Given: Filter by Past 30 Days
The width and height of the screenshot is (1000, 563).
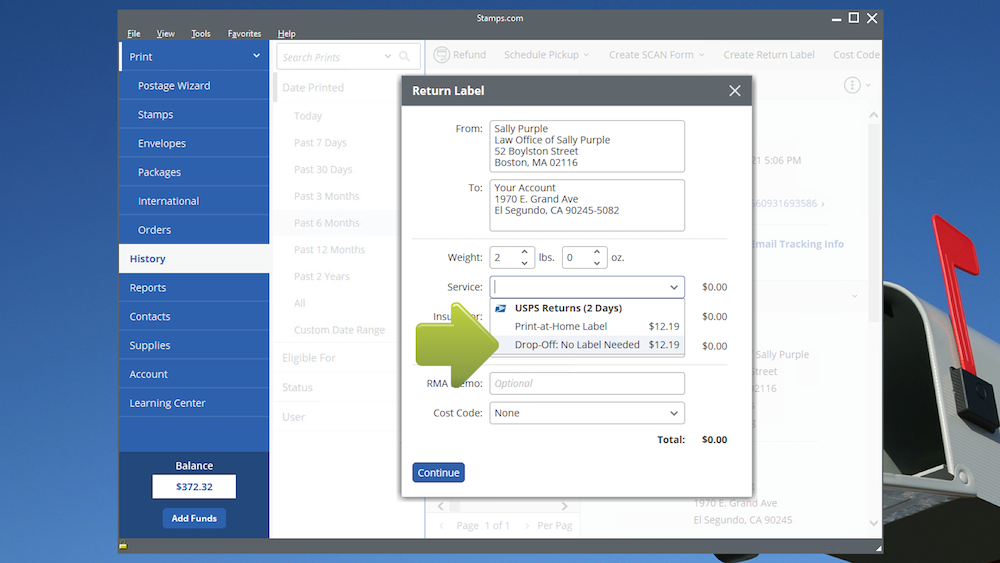Looking at the screenshot, I should [x=323, y=169].
